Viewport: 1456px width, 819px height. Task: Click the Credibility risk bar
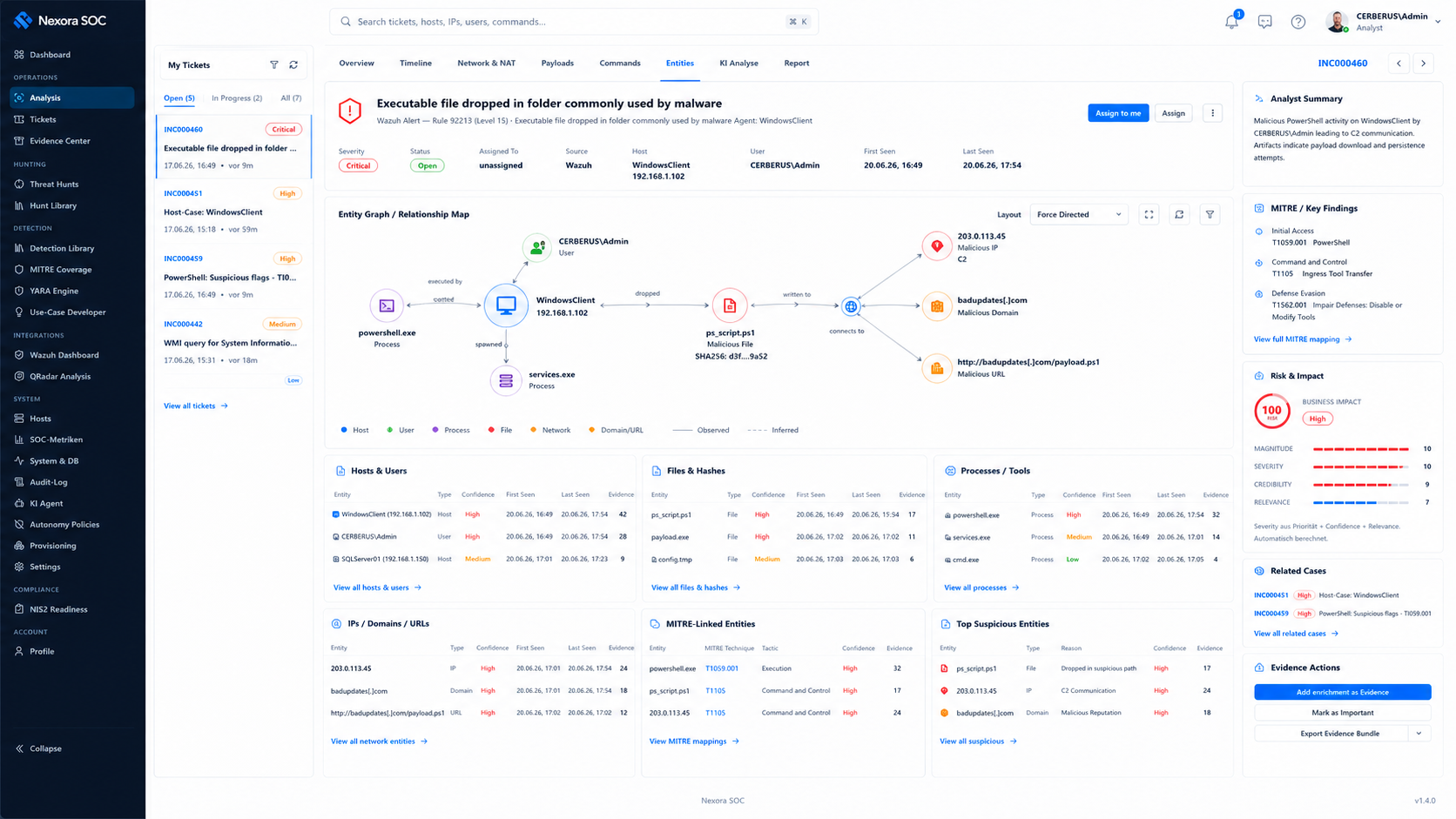coord(1361,485)
